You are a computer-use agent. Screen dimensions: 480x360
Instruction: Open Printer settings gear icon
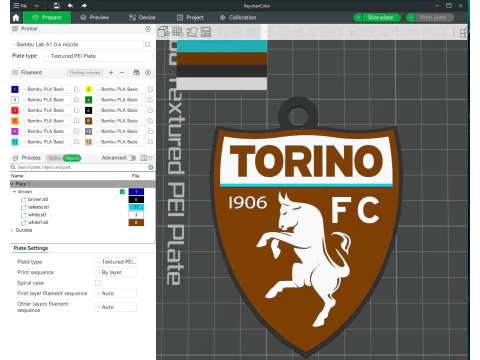point(148,29)
